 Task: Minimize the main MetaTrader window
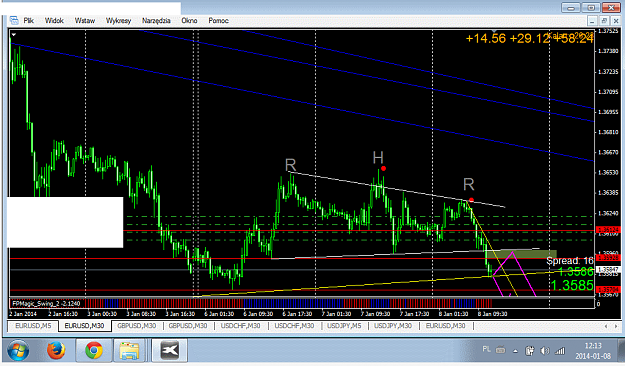571,8
